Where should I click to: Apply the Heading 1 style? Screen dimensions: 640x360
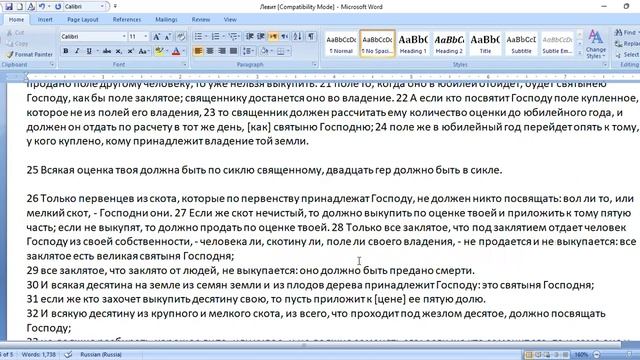[x=413, y=44]
